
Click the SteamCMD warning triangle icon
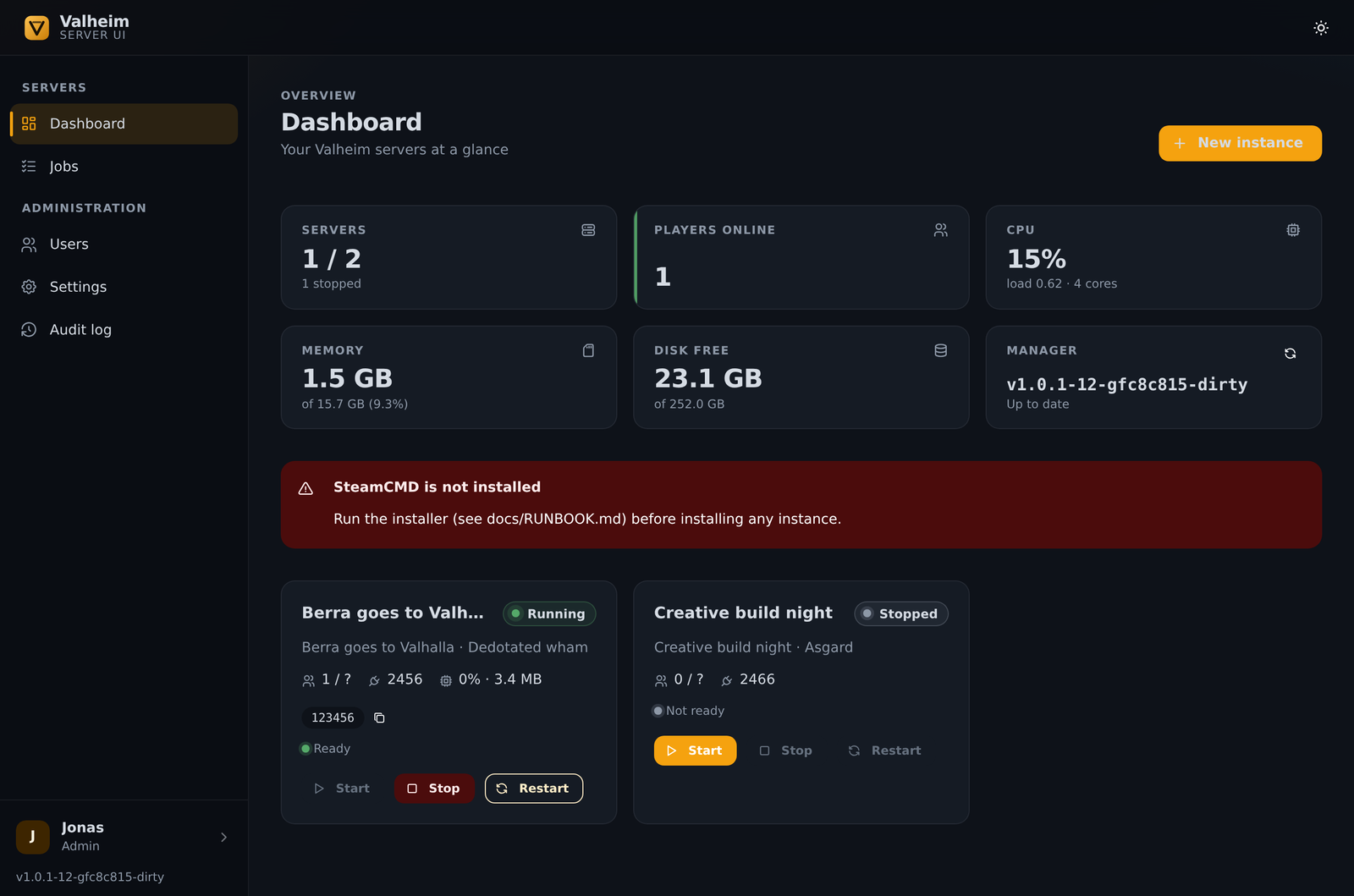(x=306, y=488)
